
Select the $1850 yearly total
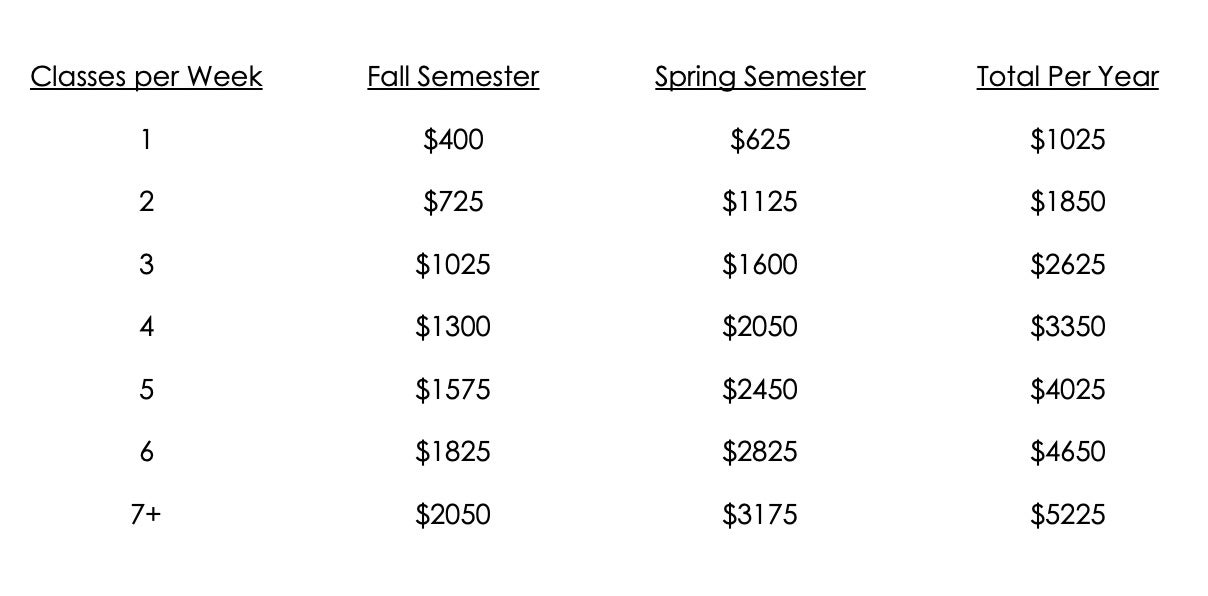[1067, 202]
